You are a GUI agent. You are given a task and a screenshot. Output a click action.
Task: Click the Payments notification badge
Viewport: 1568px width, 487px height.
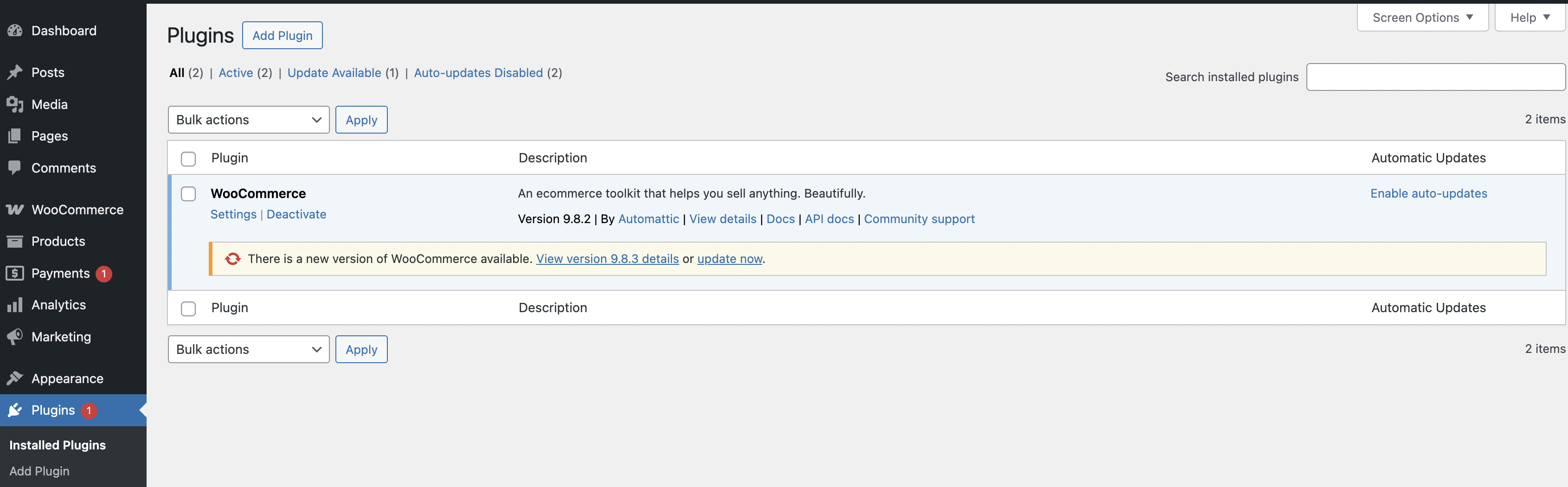point(103,273)
